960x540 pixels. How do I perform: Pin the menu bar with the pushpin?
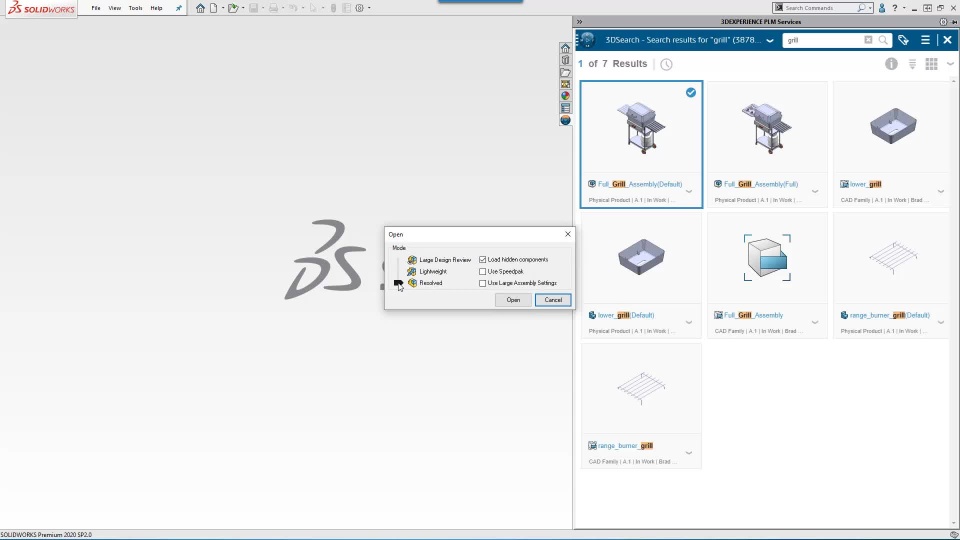pos(178,8)
